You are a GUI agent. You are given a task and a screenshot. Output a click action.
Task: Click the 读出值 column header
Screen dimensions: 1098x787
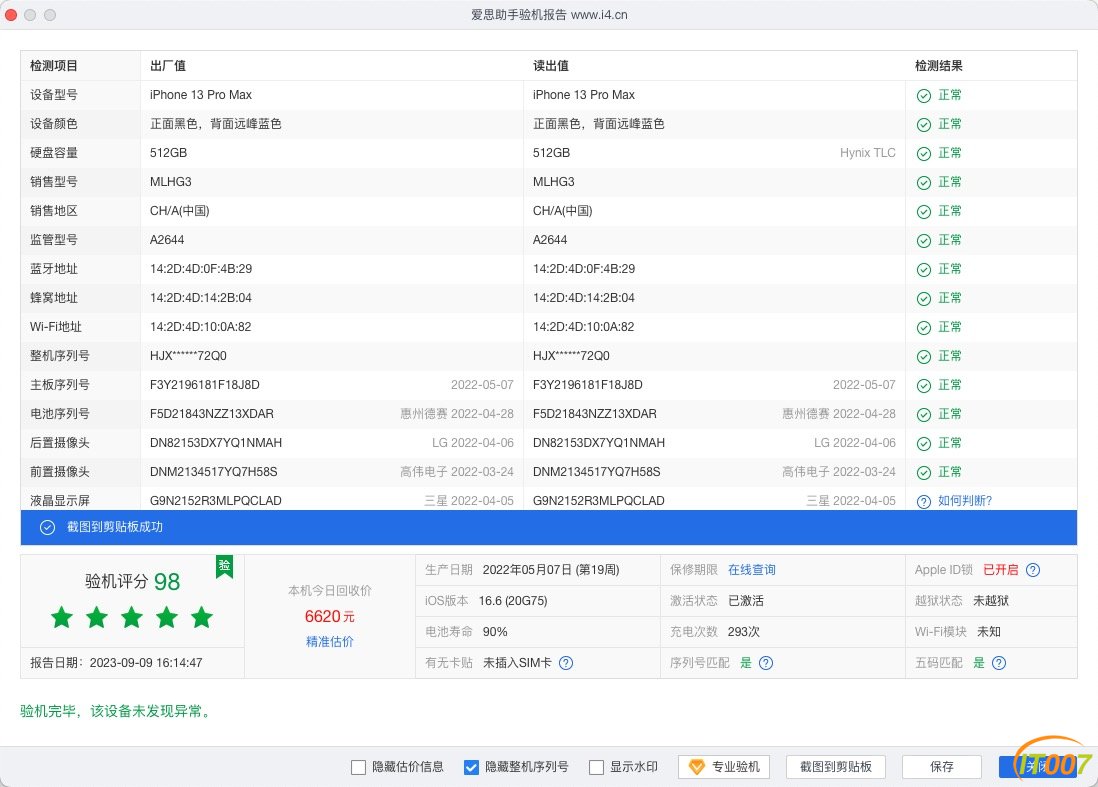tap(551, 66)
